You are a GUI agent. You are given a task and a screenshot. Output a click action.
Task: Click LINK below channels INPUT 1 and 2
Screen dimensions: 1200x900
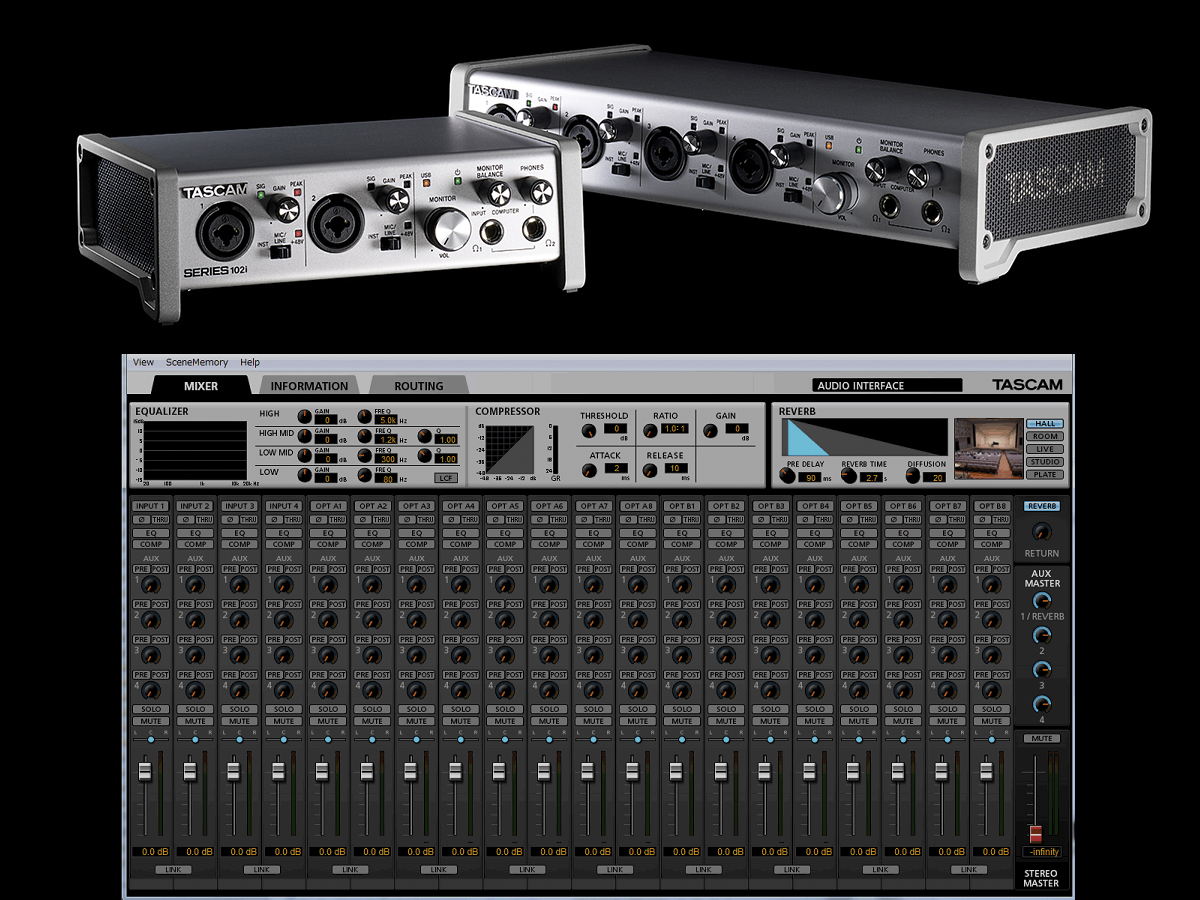(x=173, y=870)
